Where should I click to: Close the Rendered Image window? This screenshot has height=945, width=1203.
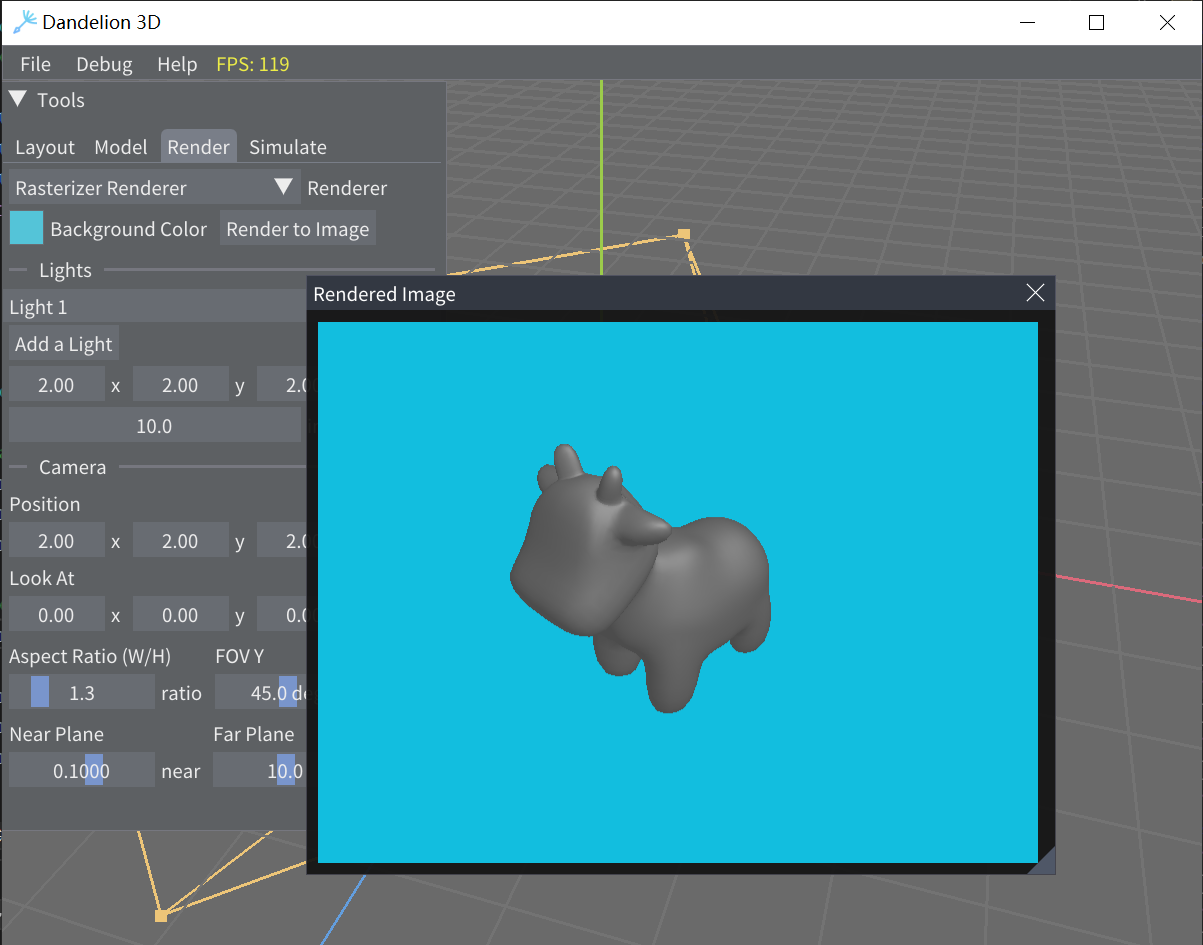pyautogui.click(x=1035, y=293)
